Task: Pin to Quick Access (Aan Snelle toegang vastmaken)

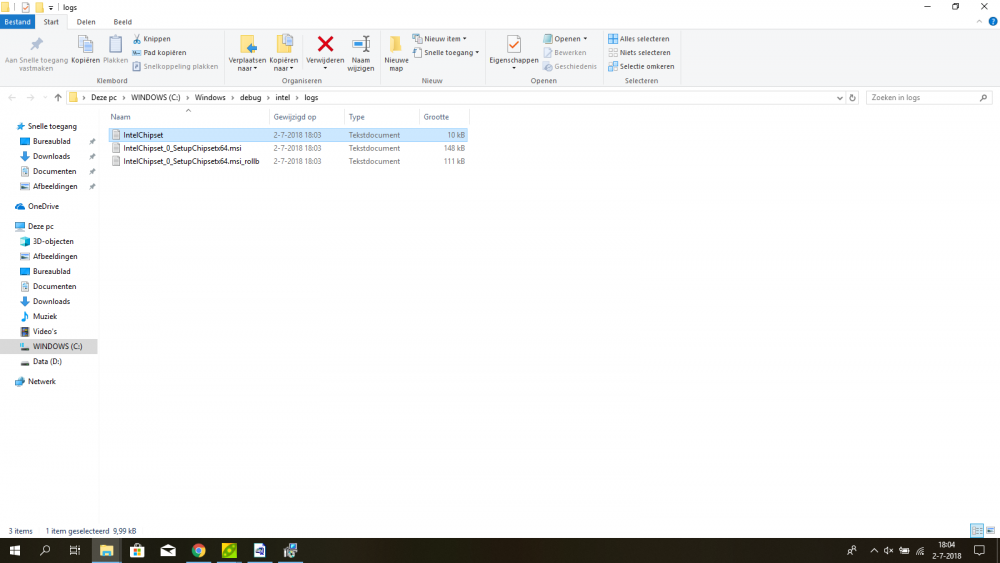Action: [36, 53]
